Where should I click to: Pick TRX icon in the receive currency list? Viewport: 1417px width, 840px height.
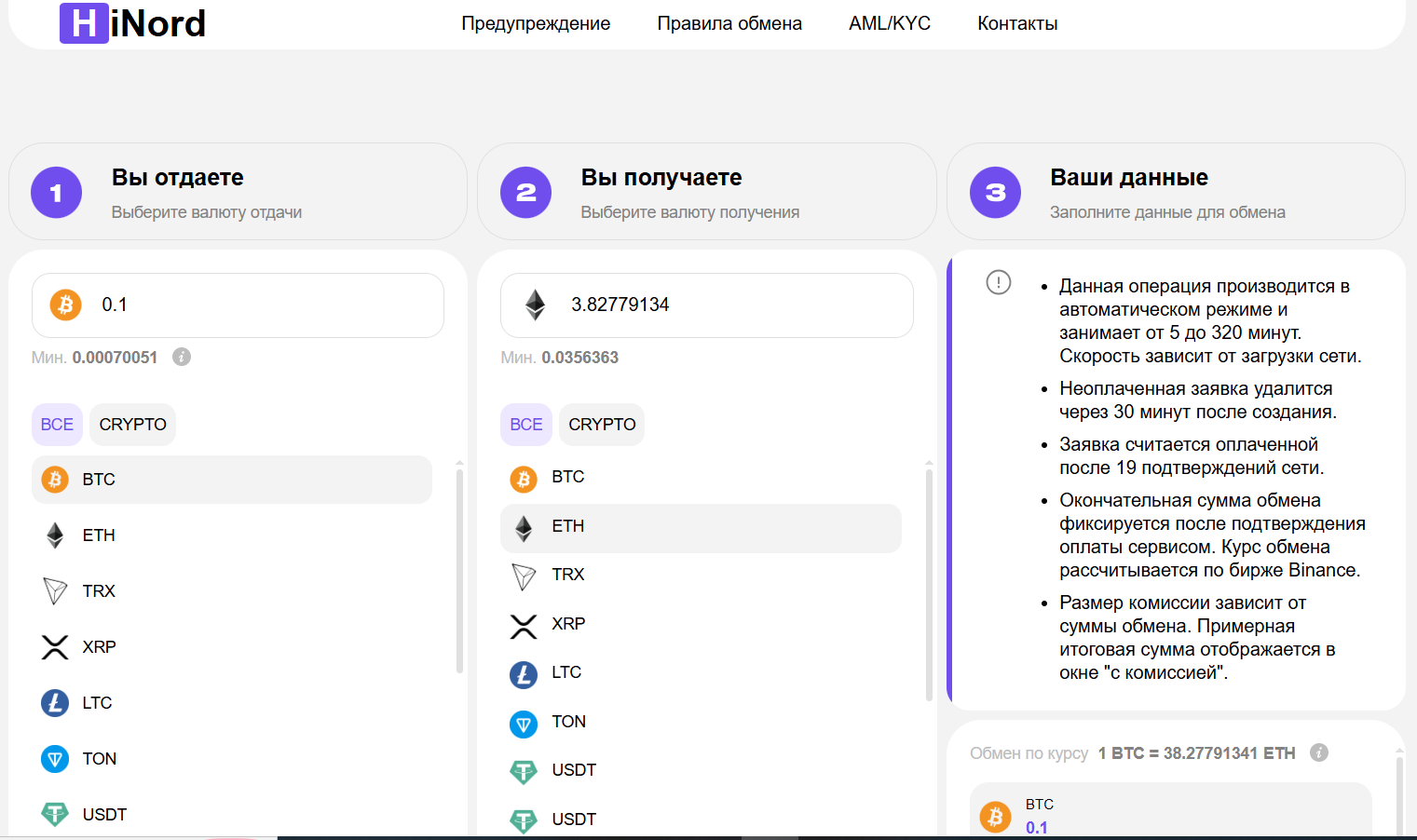(x=524, y=577)
